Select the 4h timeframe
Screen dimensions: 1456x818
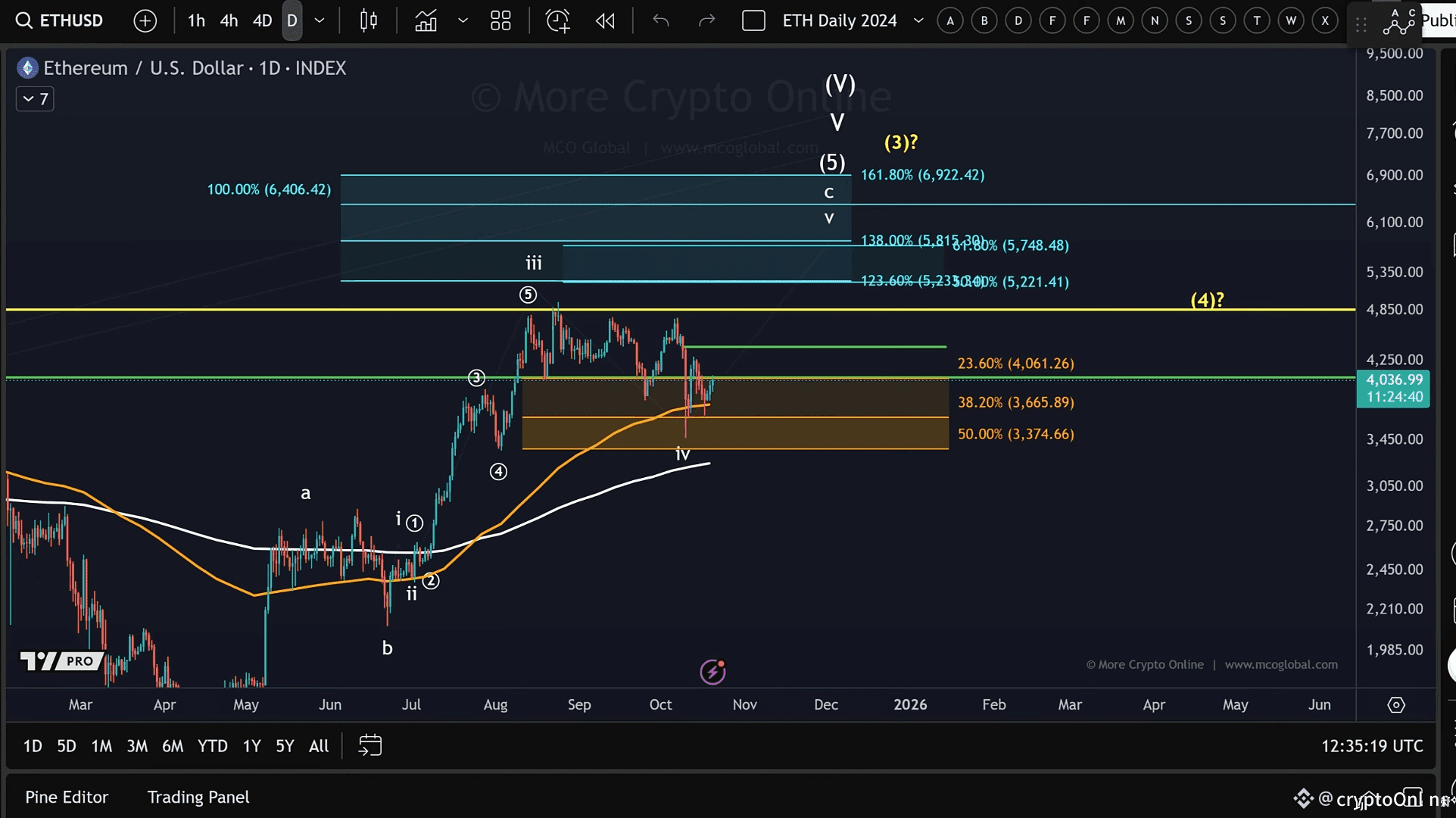tap(229, 20)
